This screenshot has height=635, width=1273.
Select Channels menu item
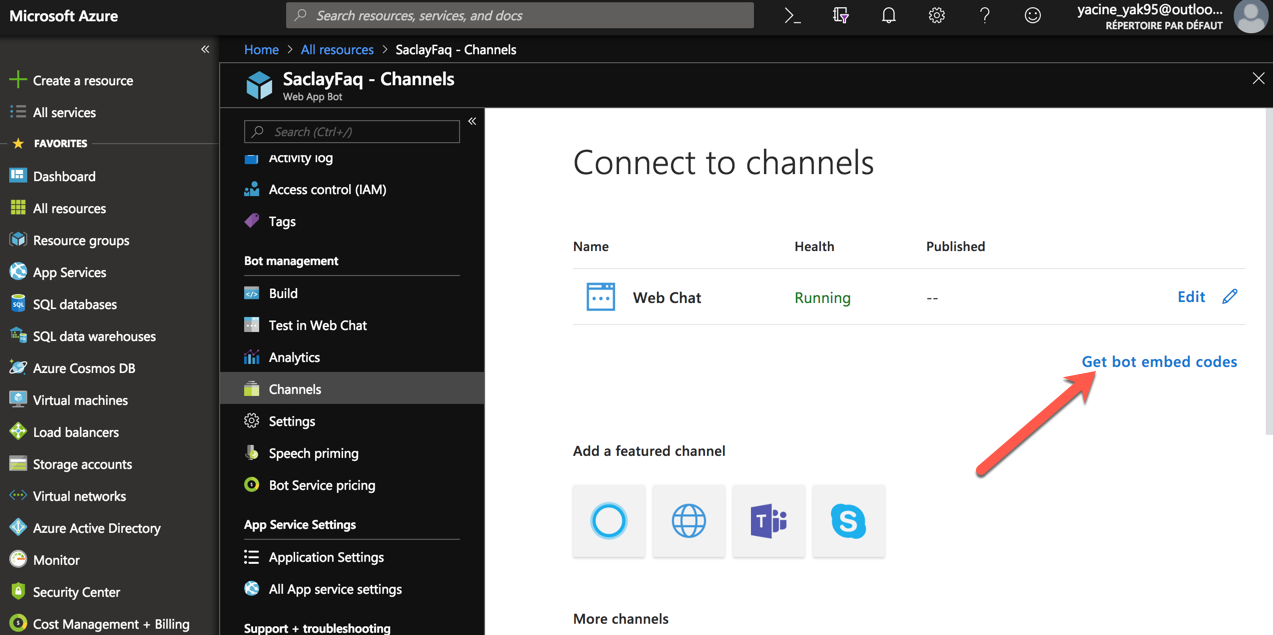(352, 389)
